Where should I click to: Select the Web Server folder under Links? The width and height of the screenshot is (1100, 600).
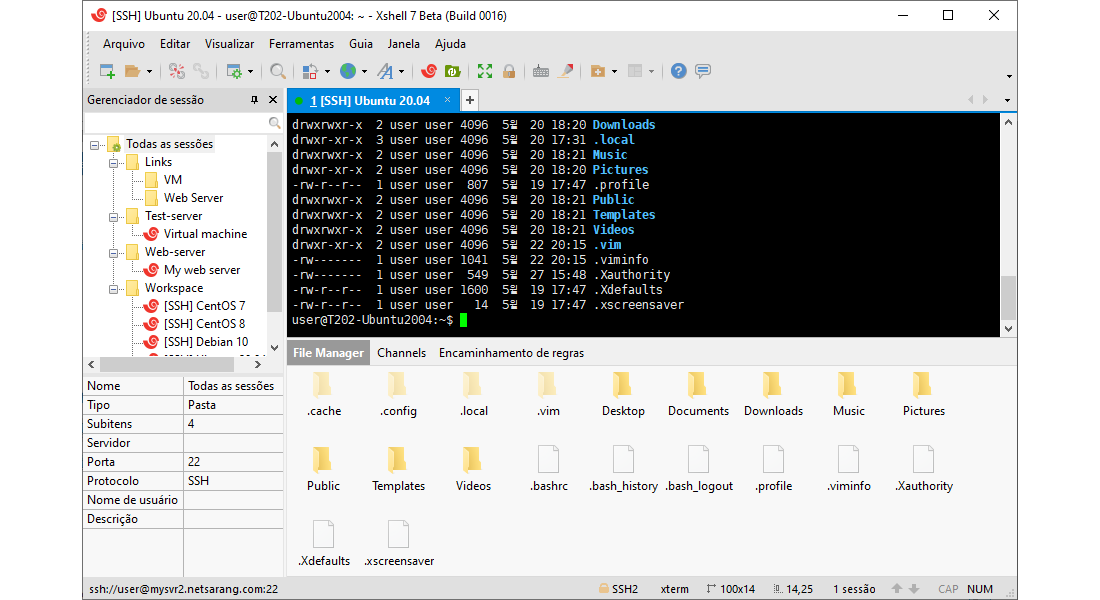(193, 198)
